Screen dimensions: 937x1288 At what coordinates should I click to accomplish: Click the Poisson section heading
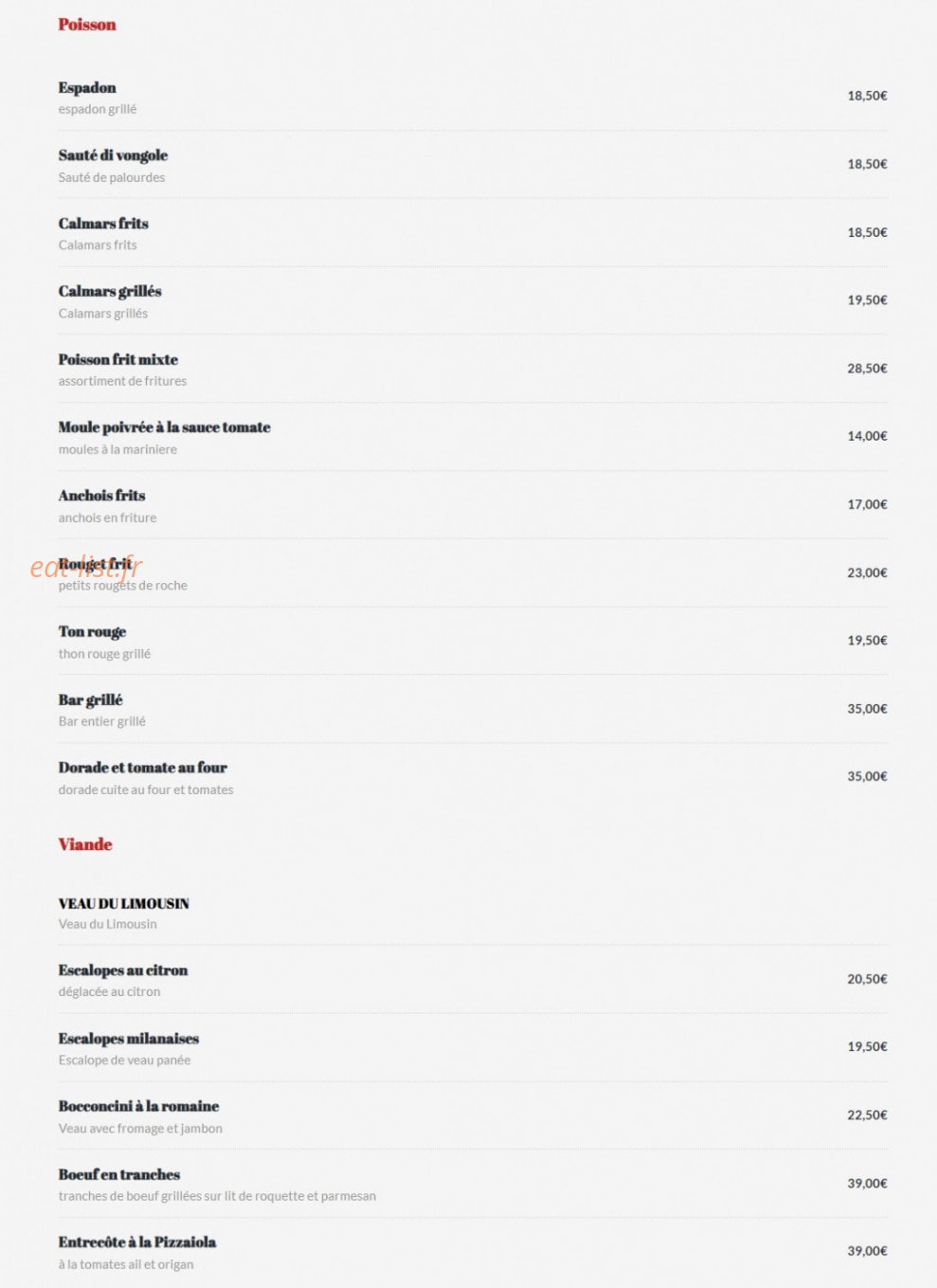click(87, 25)
